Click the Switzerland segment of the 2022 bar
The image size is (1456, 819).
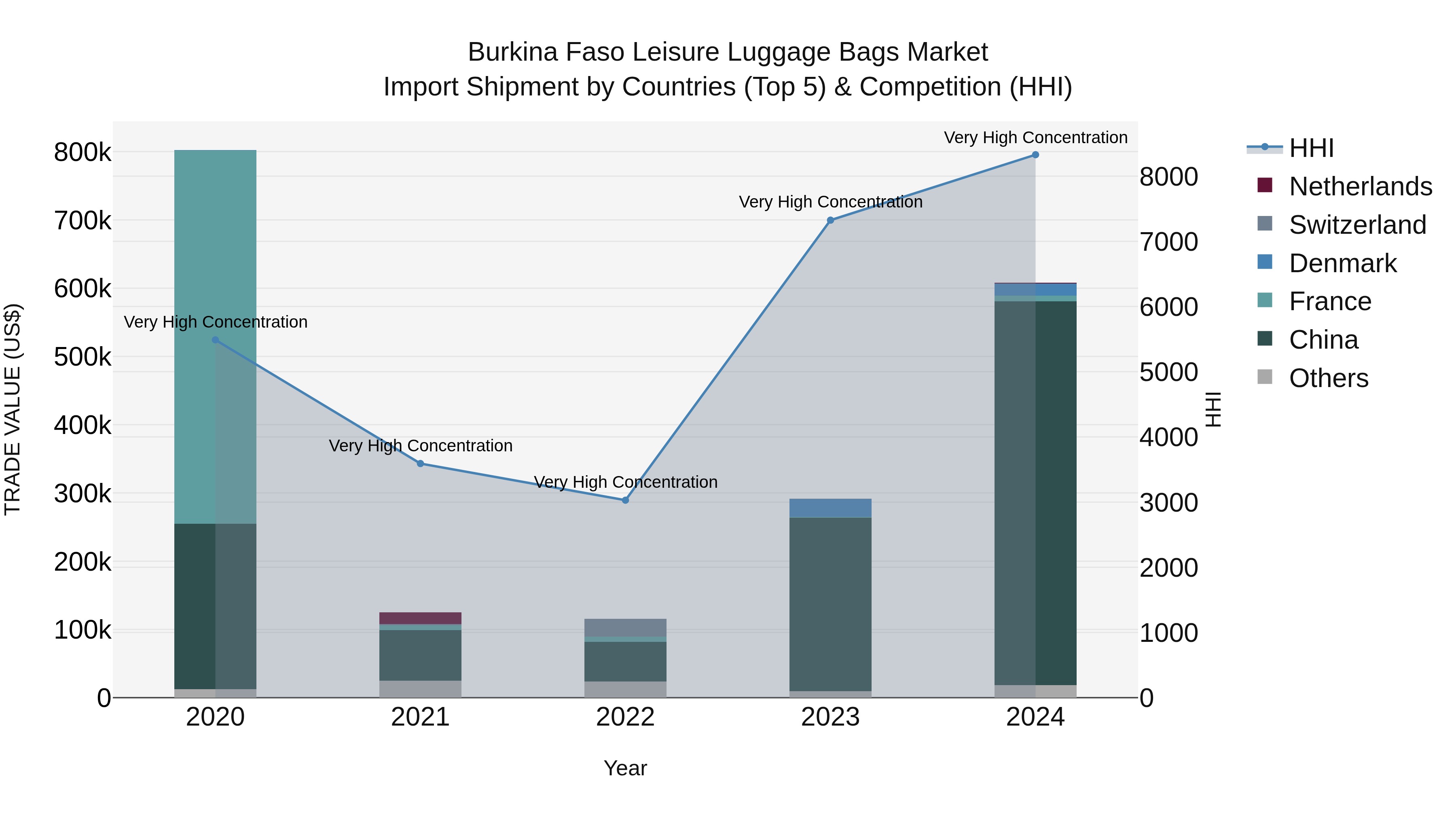[x=625, y=628]
